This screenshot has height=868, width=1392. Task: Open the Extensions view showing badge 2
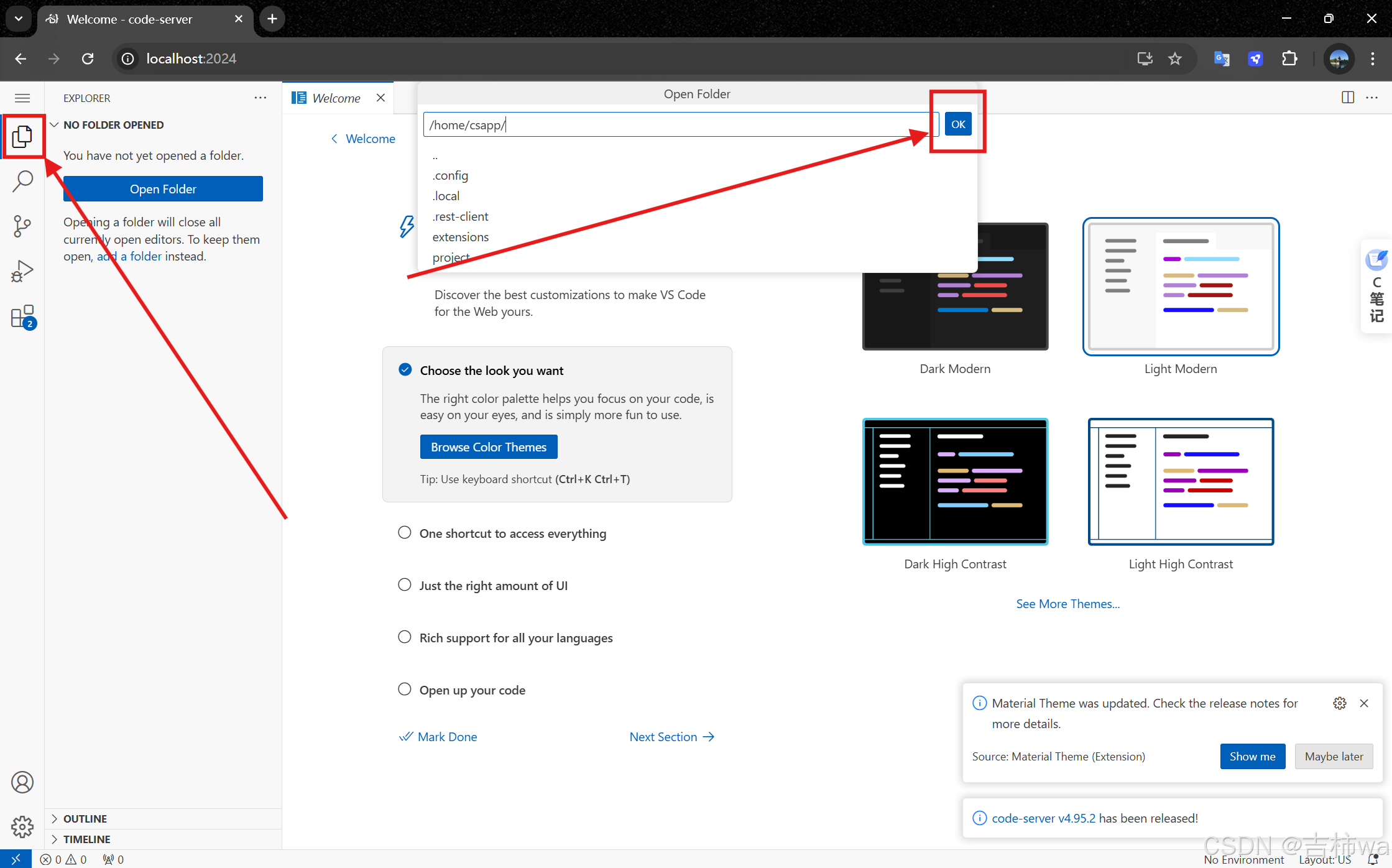[x=22, y=317]
